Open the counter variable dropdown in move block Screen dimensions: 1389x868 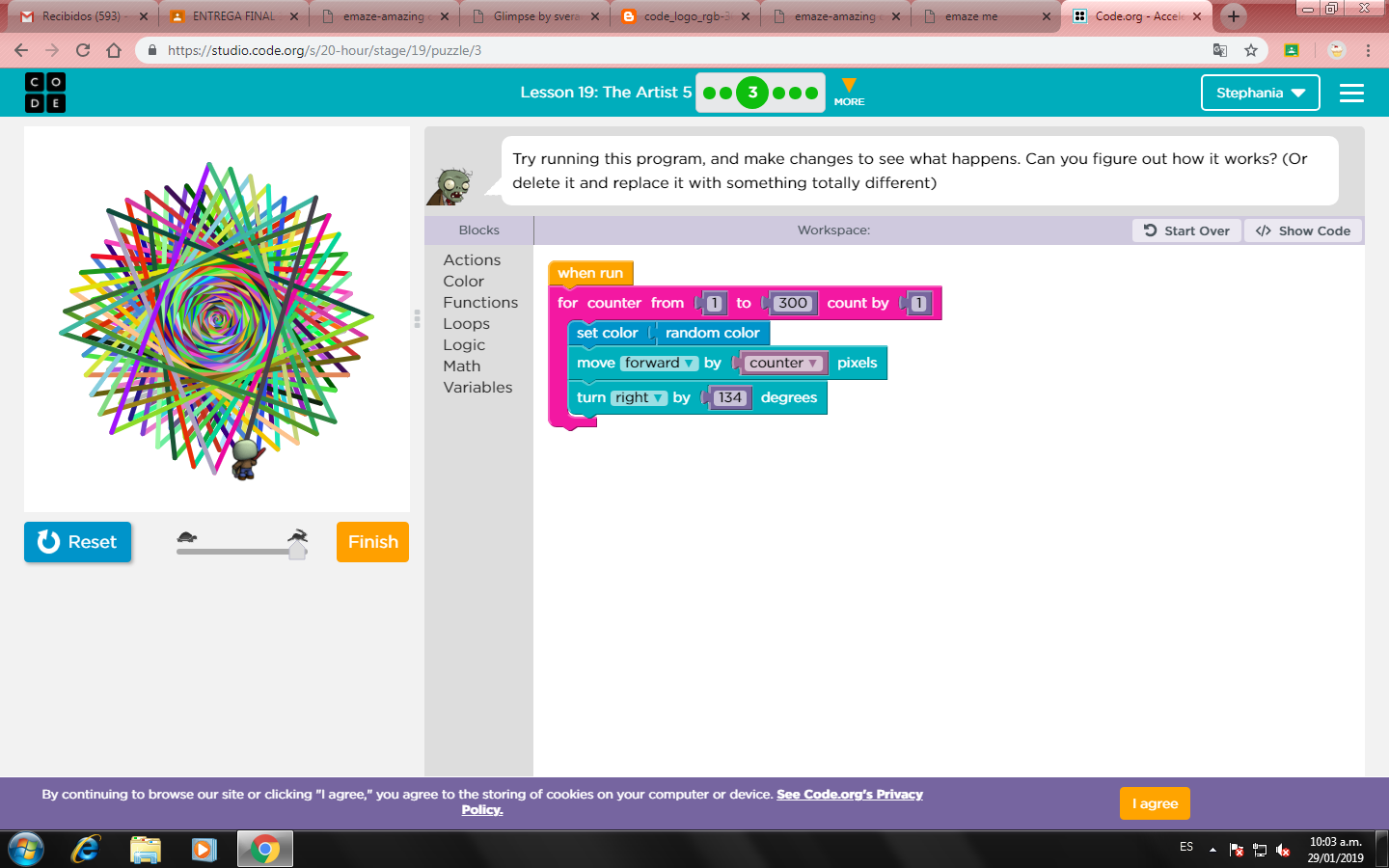(x=783, y=363)
